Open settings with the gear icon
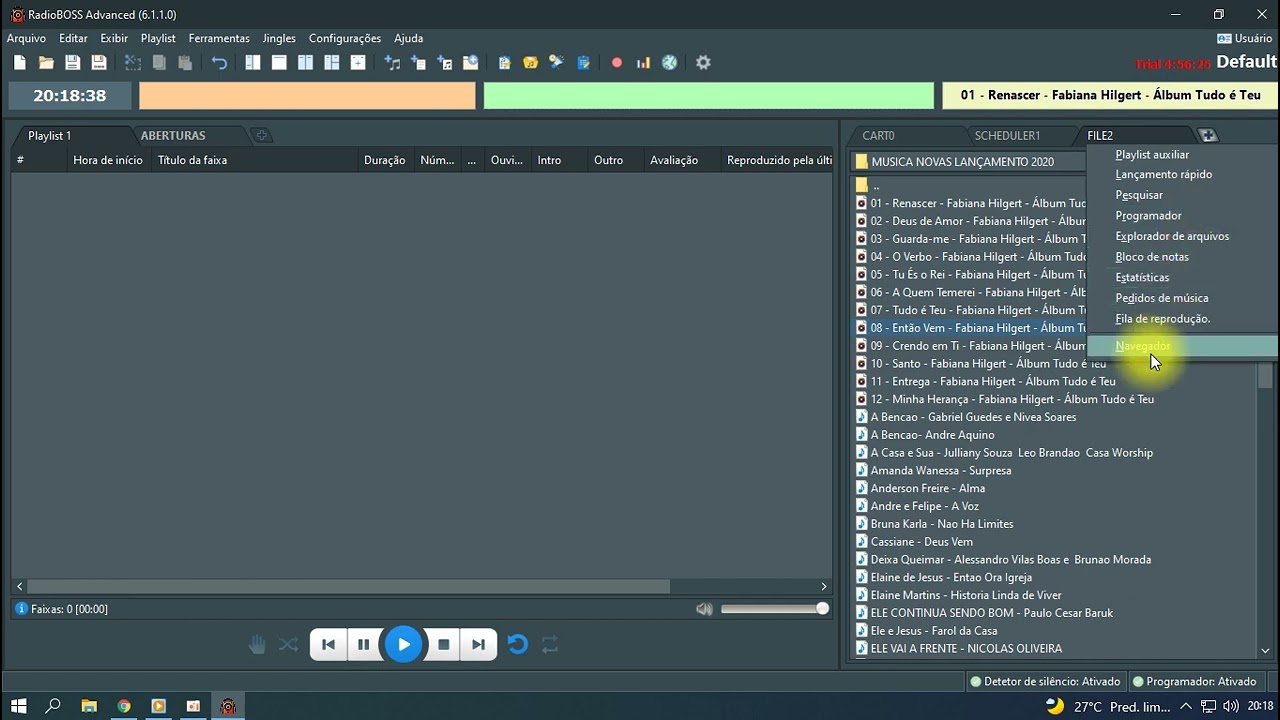This screenshot has width=1280, height=720. point(703,62)
